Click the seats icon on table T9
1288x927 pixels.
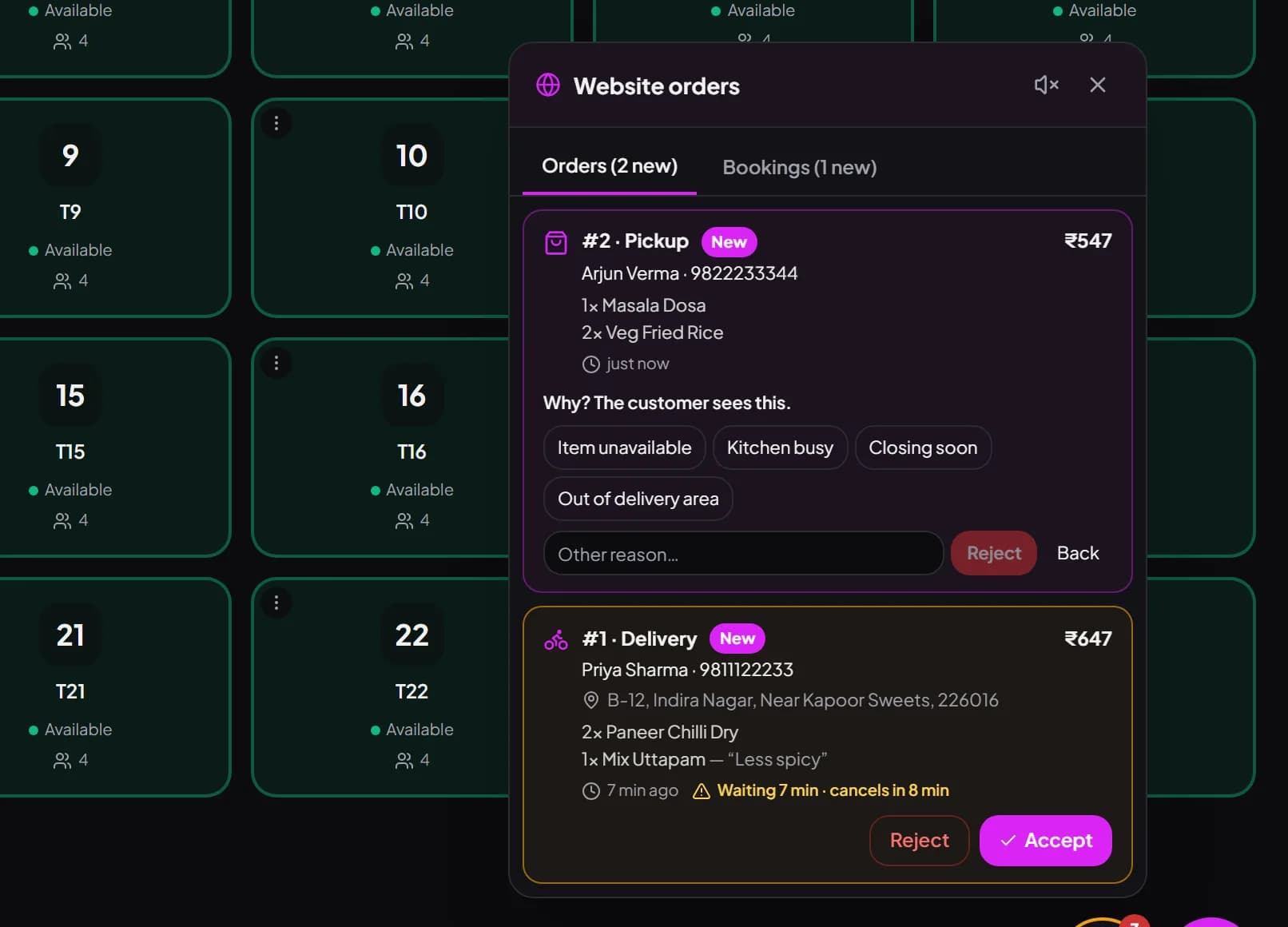coord(62,281)
